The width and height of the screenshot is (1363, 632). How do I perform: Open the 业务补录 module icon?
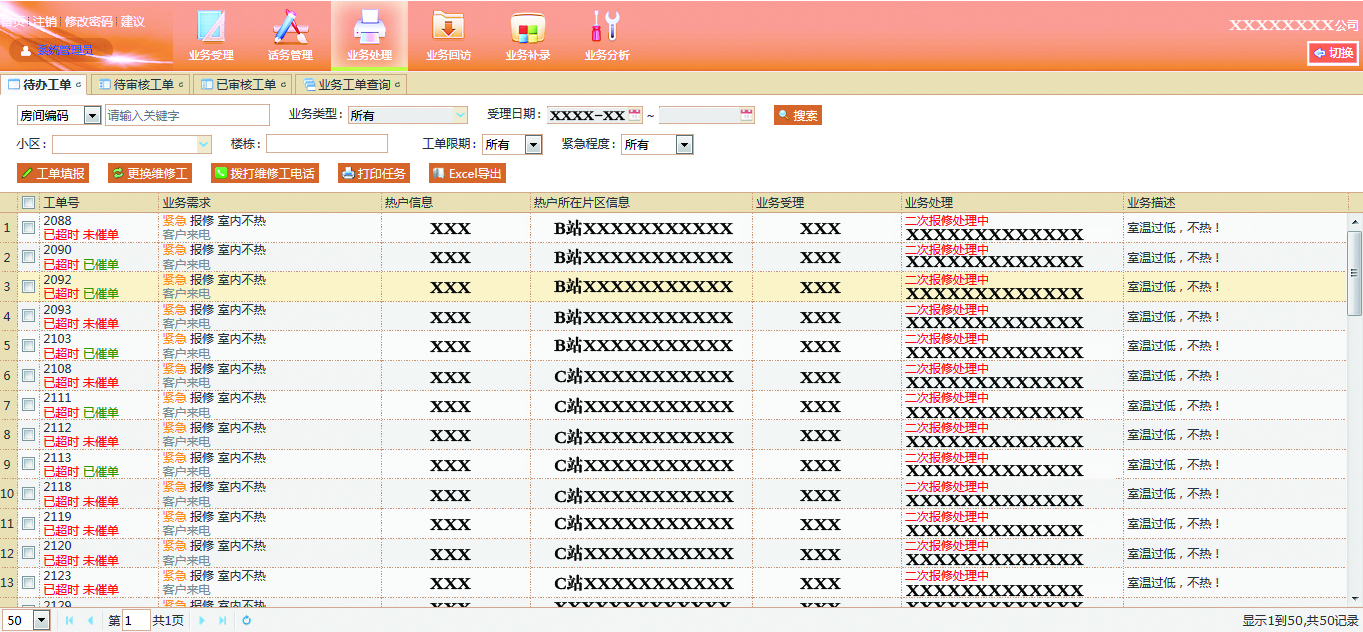click(x=527, y=28)
